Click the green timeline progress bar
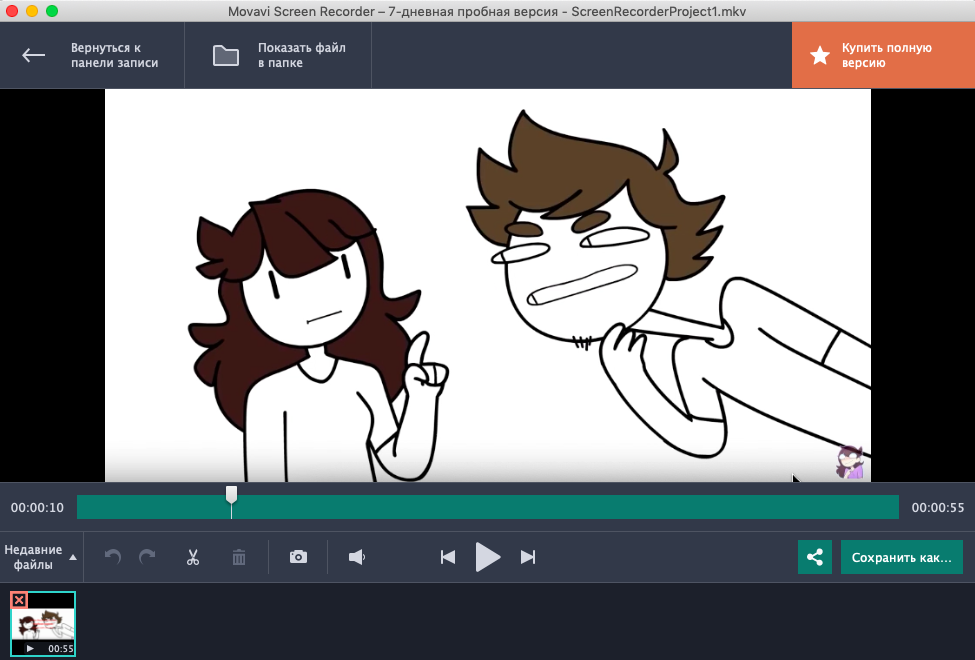Screen dimensions: 975x660 pos(560,508)
